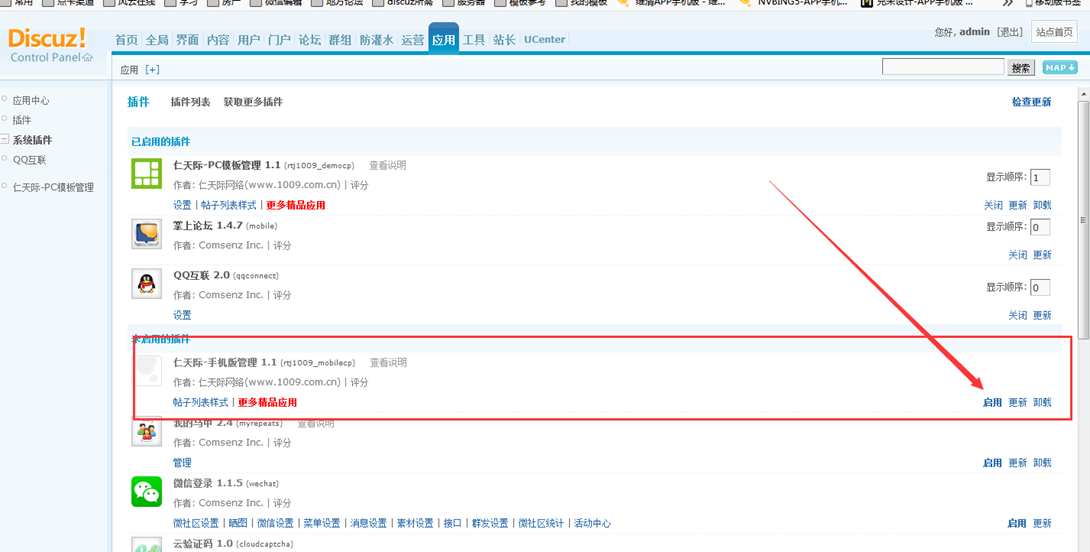Open the bookmarks overflow chevron
The height and width of the screenshot is (552, 1090).
(1008, 3)
